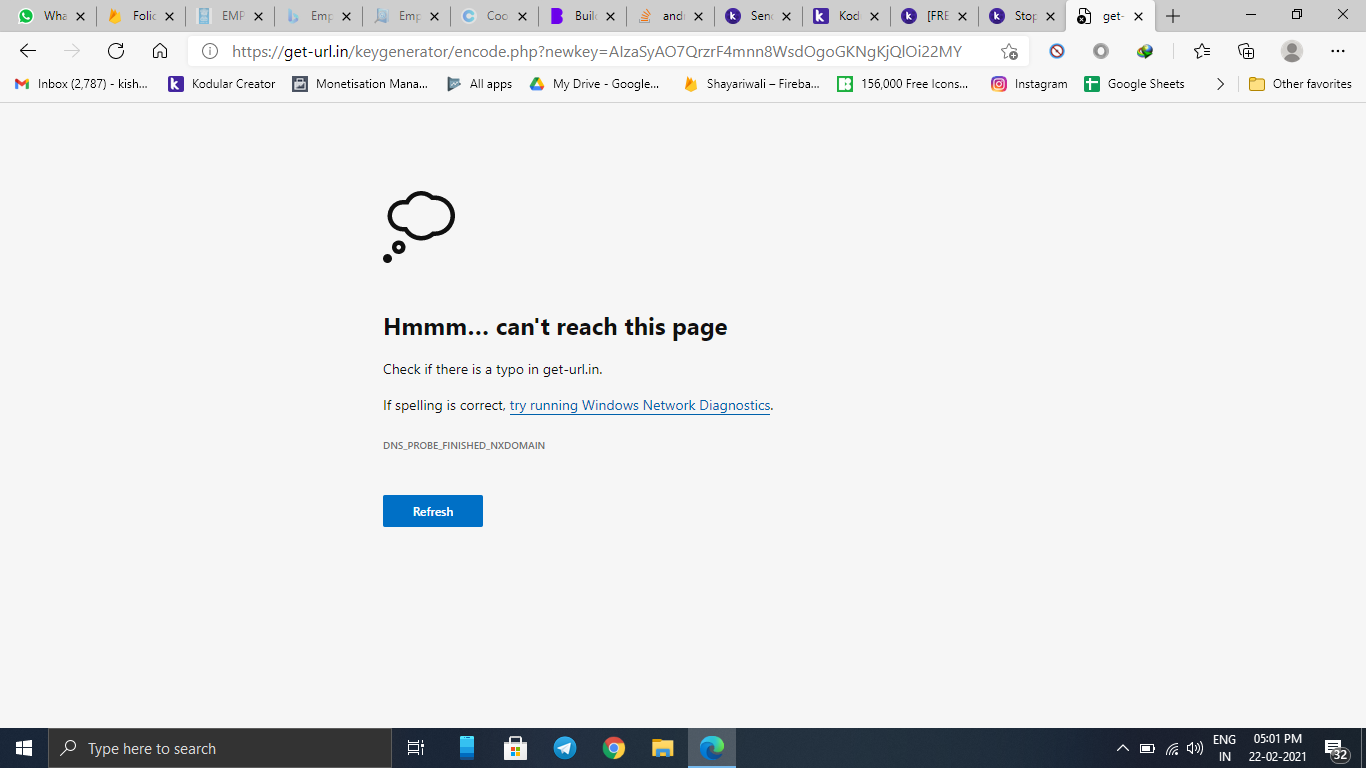Open Shayariwali Firebase bookmark
The width and height of the screenshot is (1366, 768).
(x=751, y=84)
